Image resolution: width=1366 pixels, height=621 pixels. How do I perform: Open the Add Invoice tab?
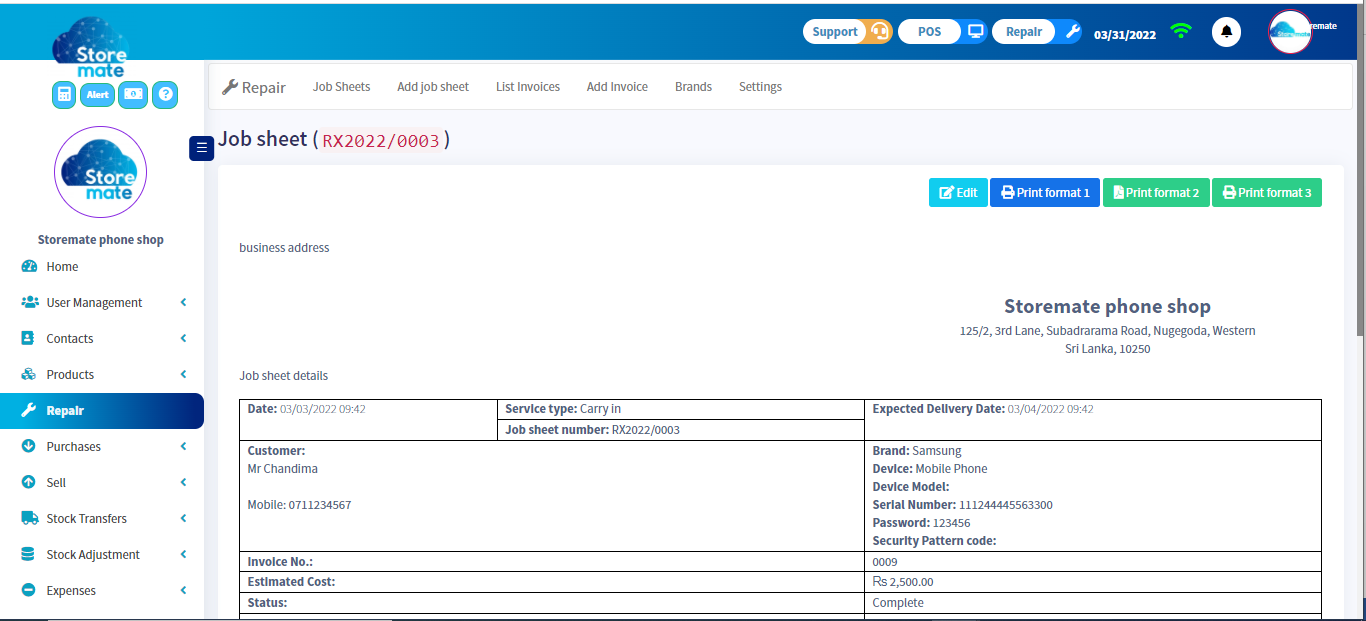click(x=617, y=87)
